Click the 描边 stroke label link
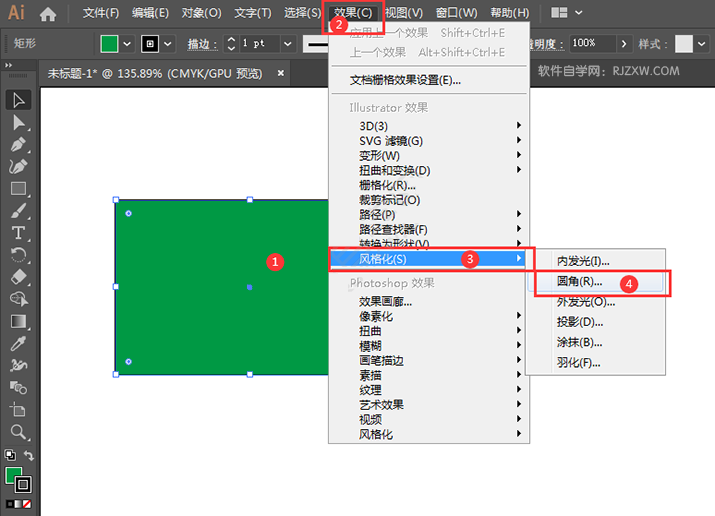 coord(202,44)
